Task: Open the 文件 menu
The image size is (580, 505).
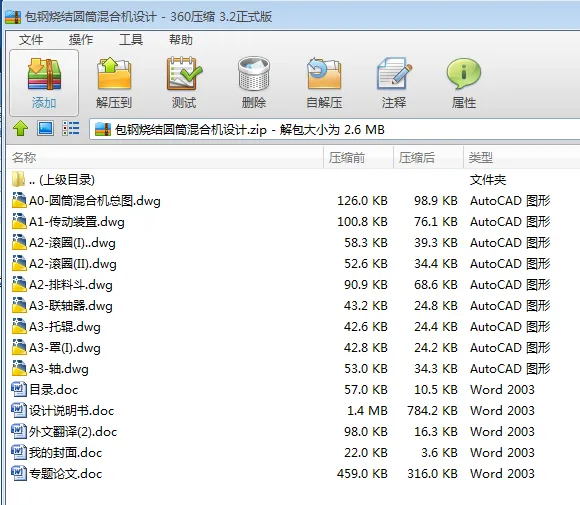Action: point(31,40)
